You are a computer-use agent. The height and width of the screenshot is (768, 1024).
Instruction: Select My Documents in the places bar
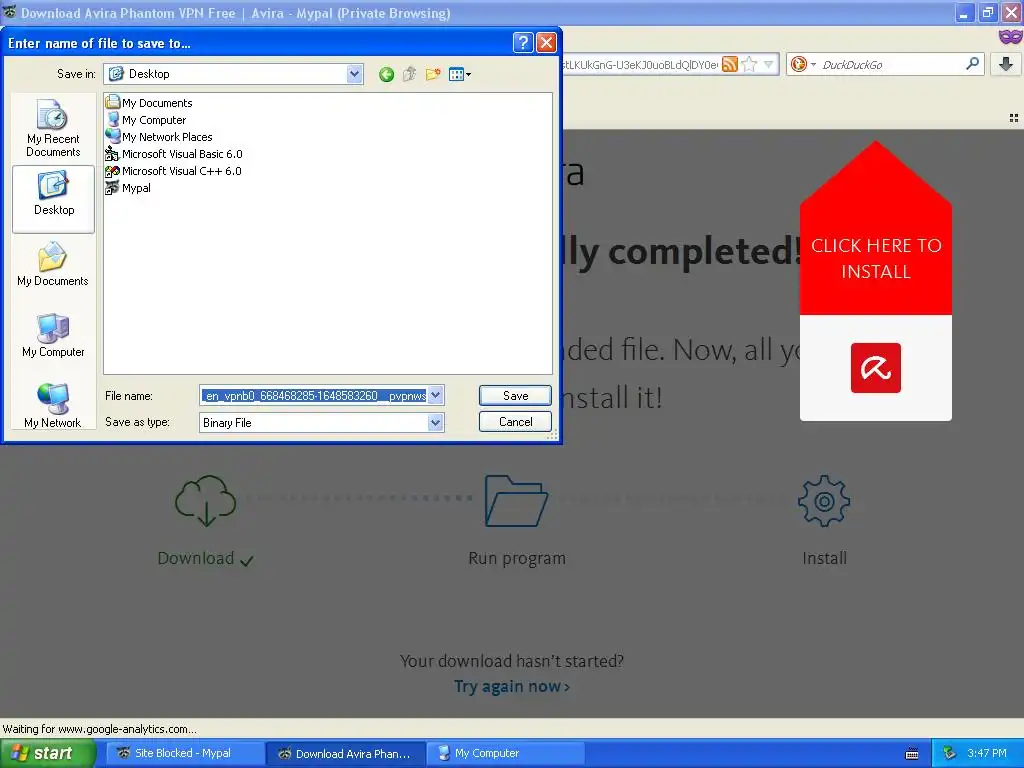pyautogui.click(x=53, y=265)
